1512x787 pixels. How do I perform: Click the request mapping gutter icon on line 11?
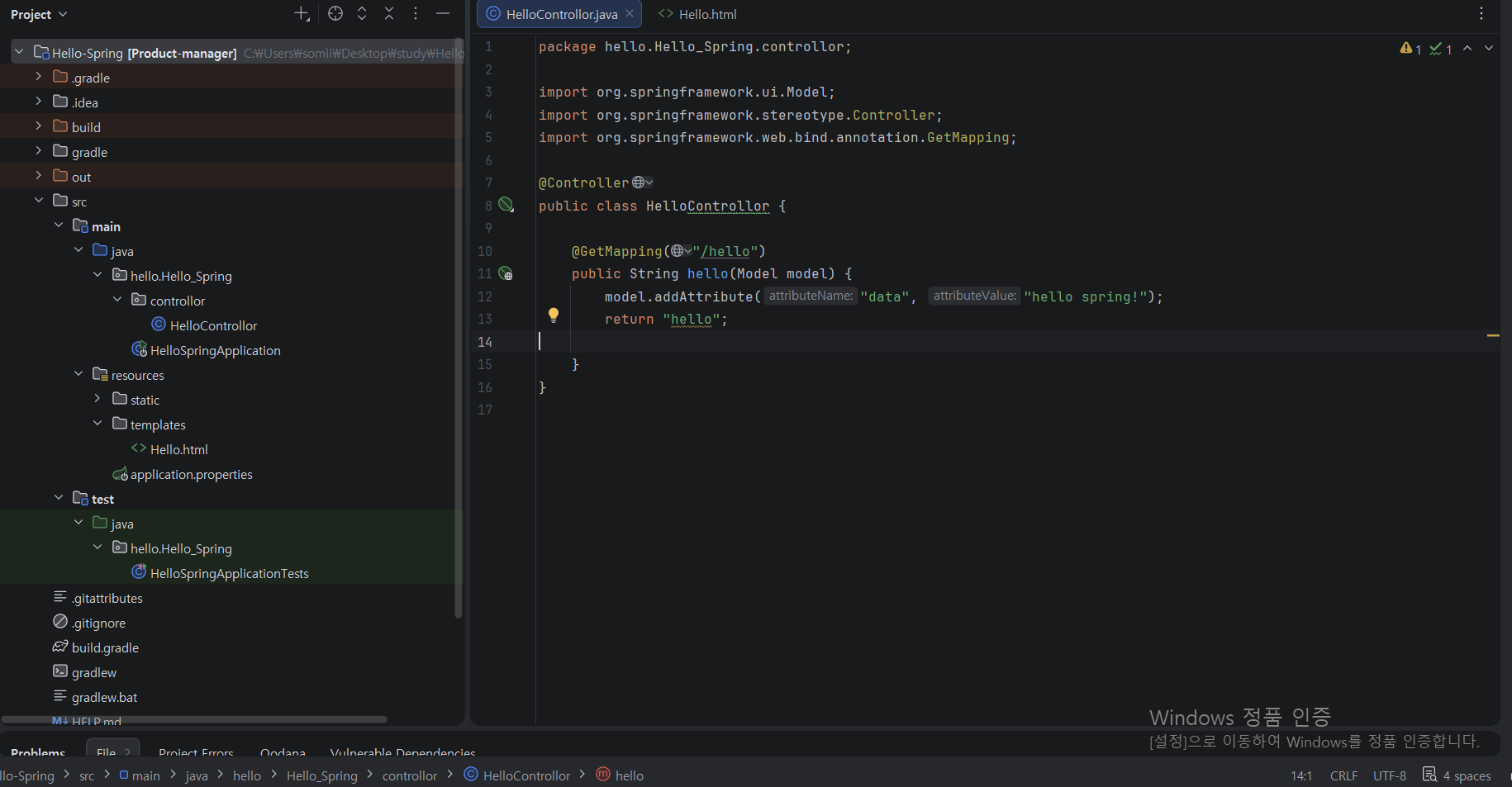click(506, 273)
